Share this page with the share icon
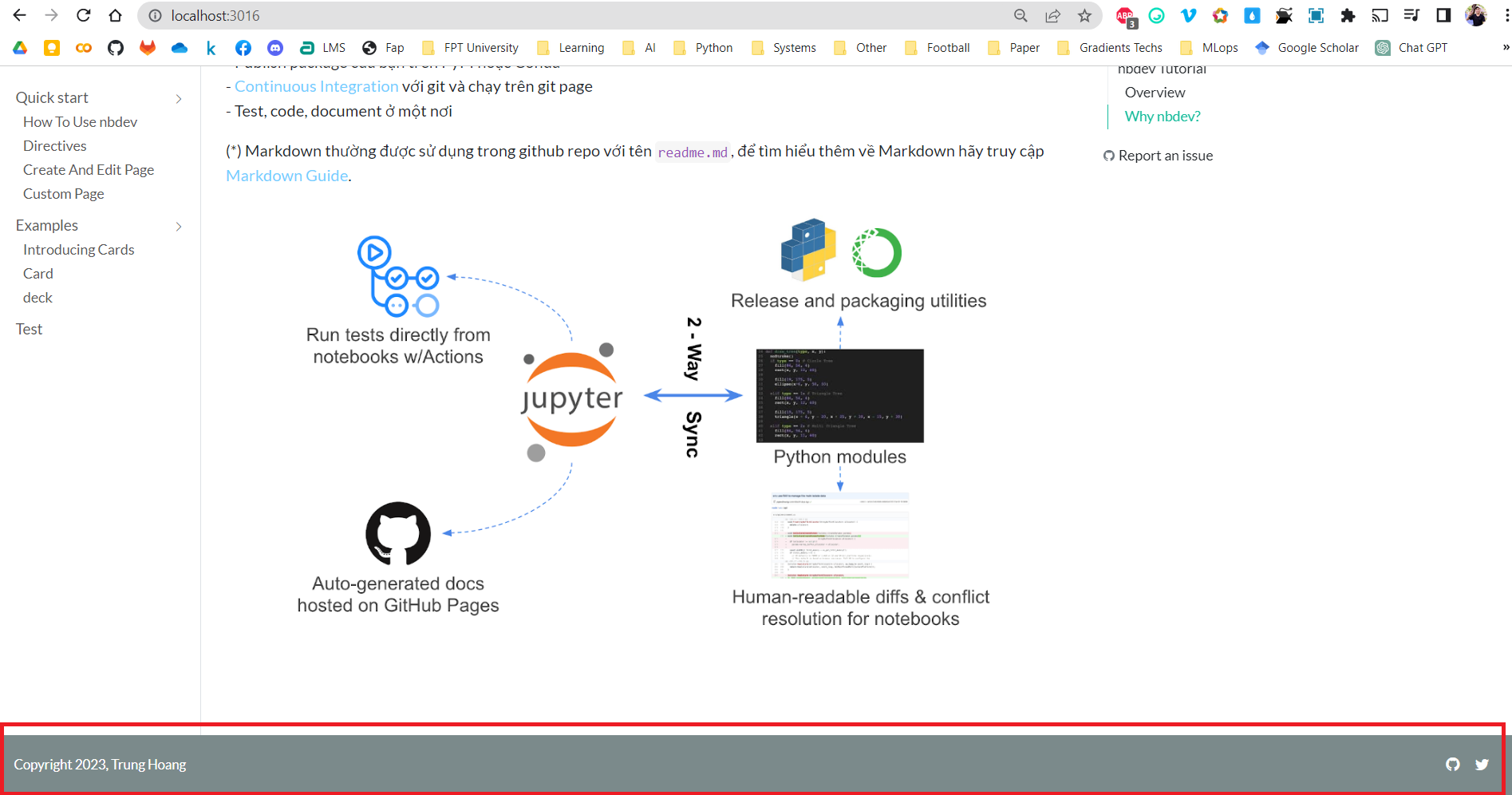 pos(1053,15)
